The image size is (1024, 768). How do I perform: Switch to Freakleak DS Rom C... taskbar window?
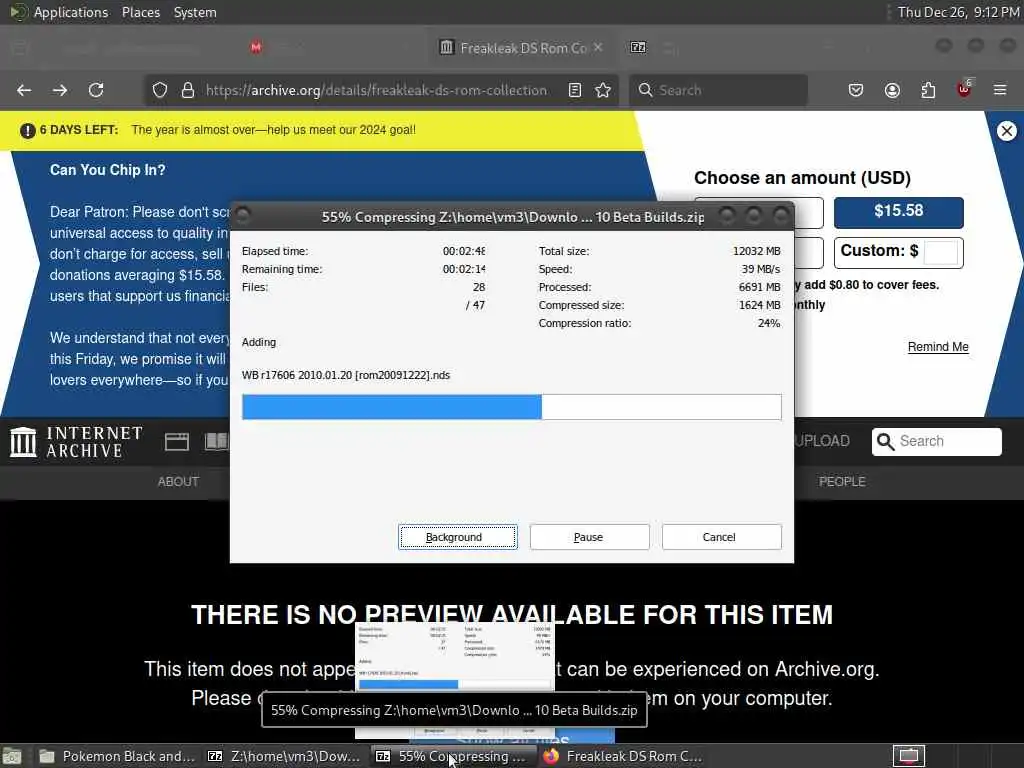622,756
